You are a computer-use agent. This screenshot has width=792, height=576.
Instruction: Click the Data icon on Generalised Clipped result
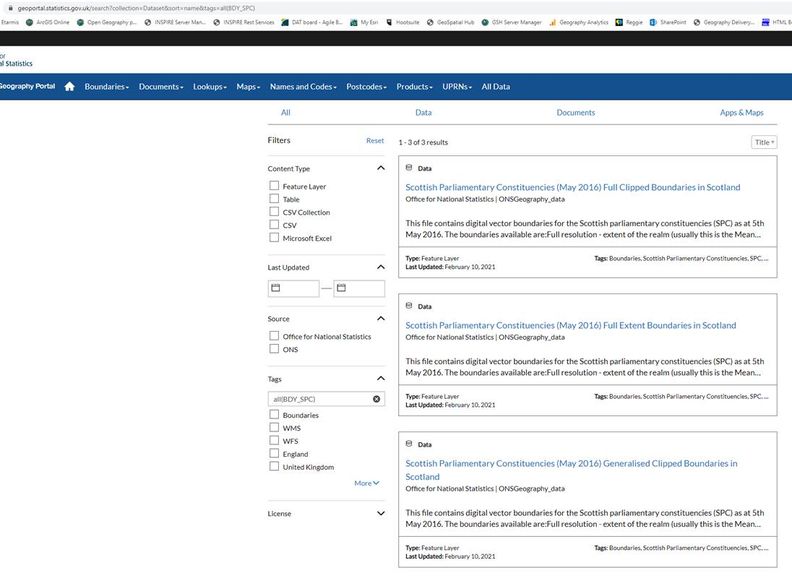(x=409, y=444)
